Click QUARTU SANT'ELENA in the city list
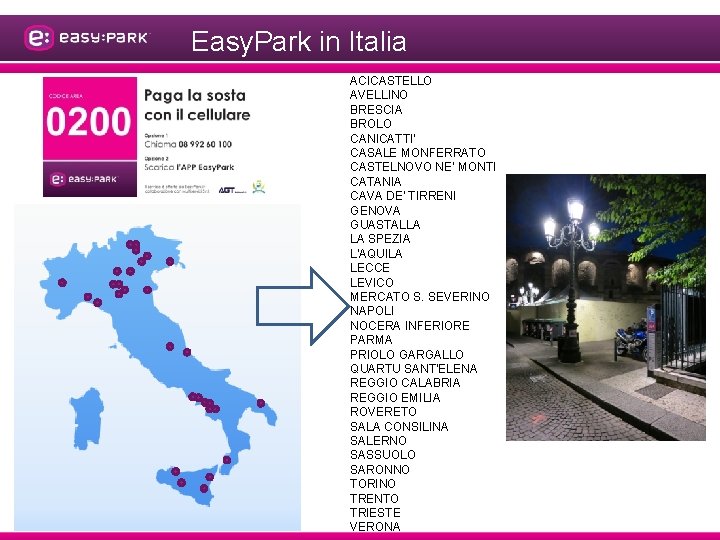Screen dimensions: 720x540 (x=414, y=369)
